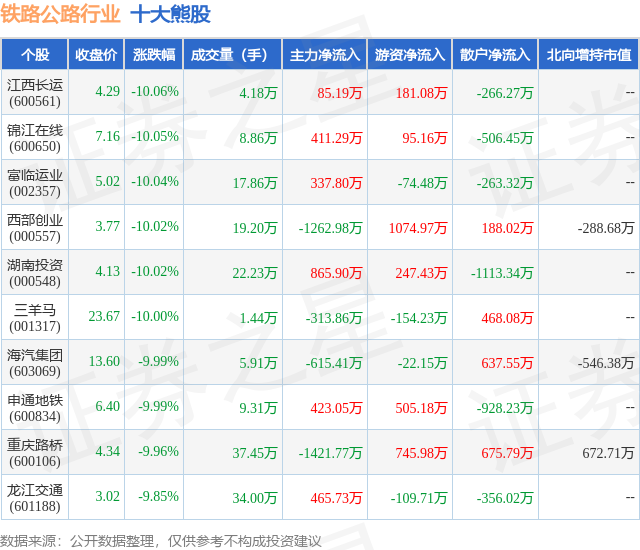
Task: Click retail inflow value 675.79万
Action: 507,453
